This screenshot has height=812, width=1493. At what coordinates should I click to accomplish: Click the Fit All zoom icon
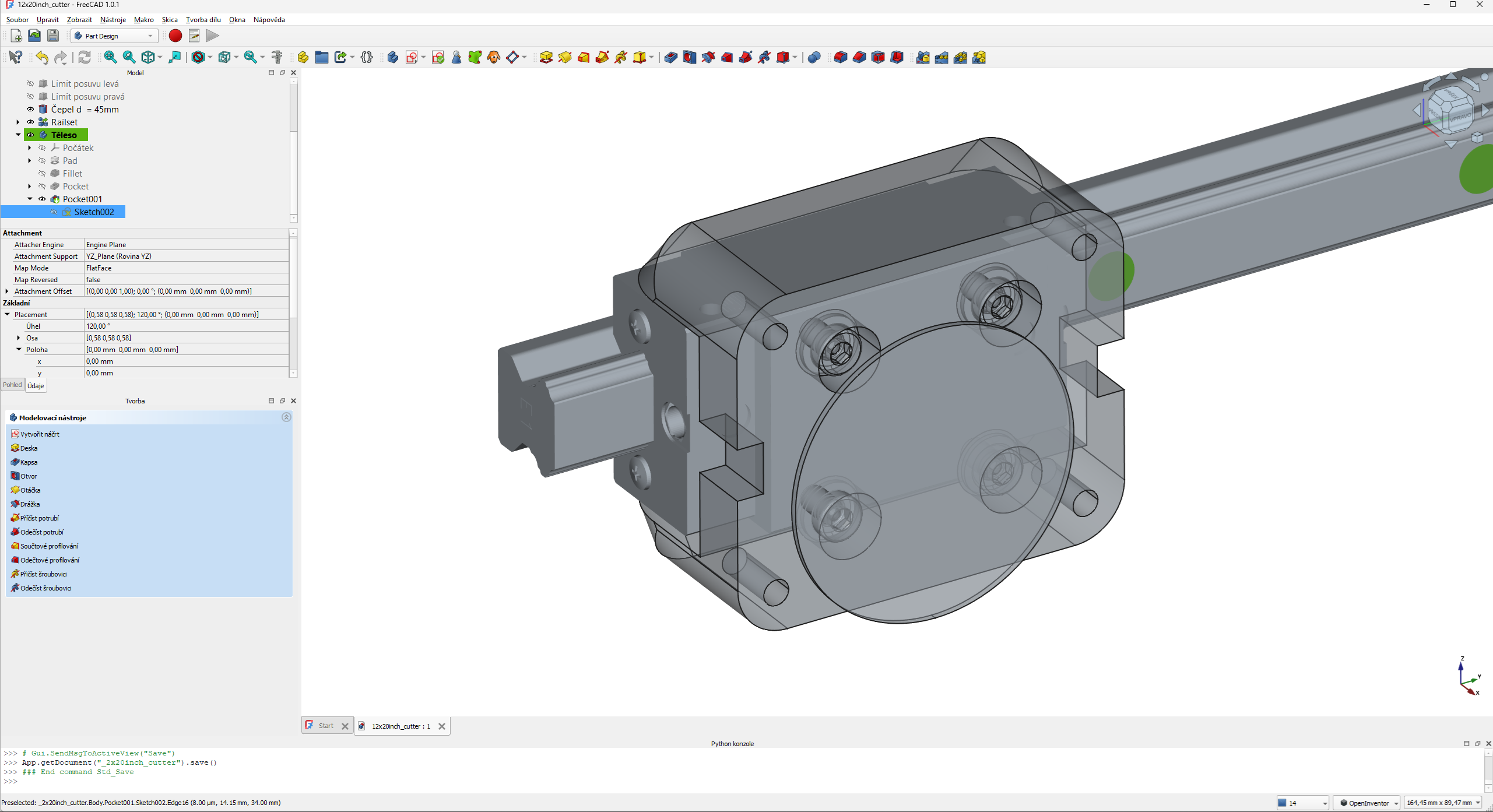coord(110,57)
